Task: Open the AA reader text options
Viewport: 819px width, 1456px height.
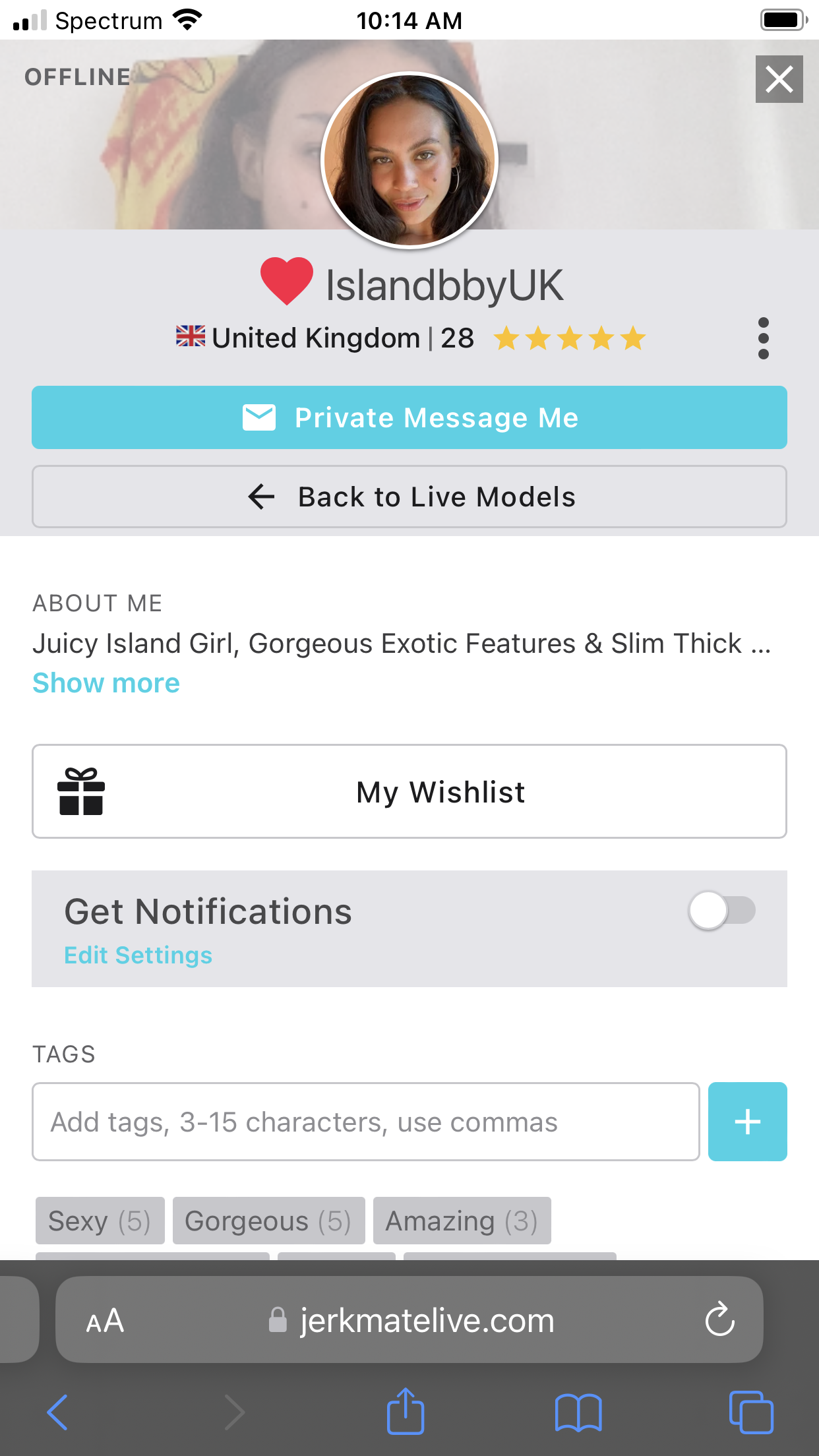Action: (x=105, y=1321)
